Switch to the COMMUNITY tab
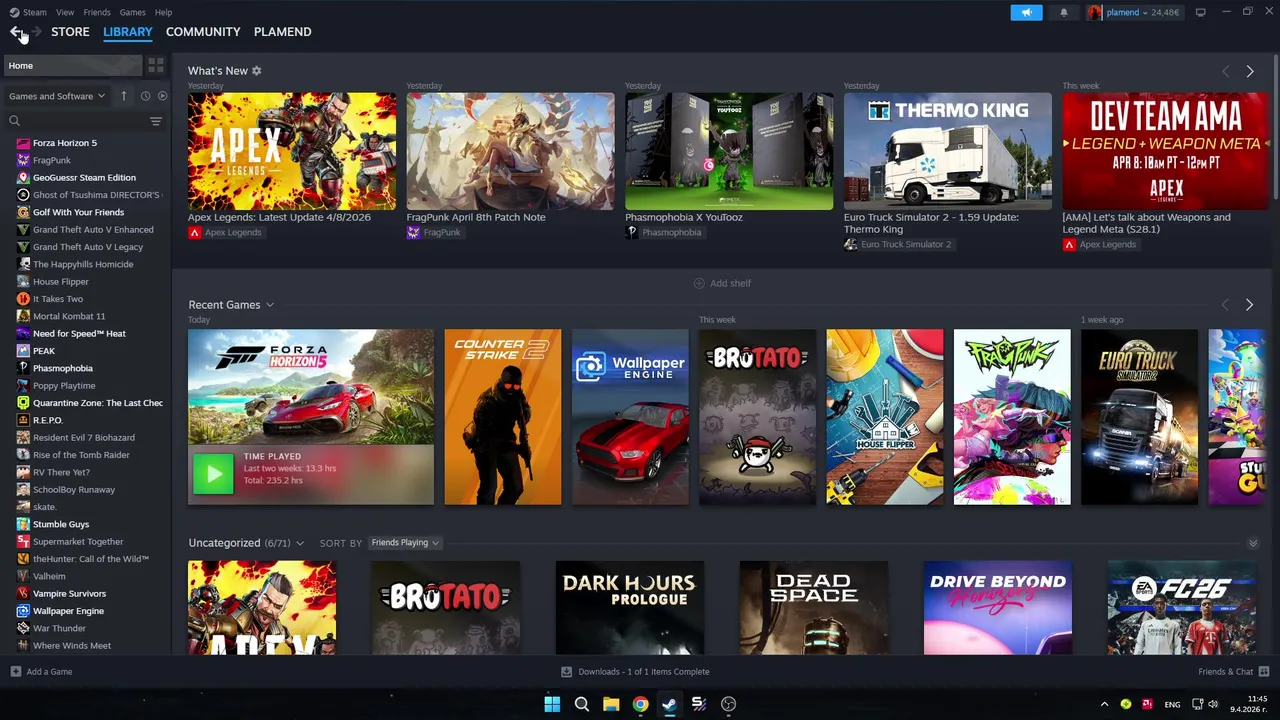Image resolution: width=1280 pixels, height=720 pixels. (203, 32)
